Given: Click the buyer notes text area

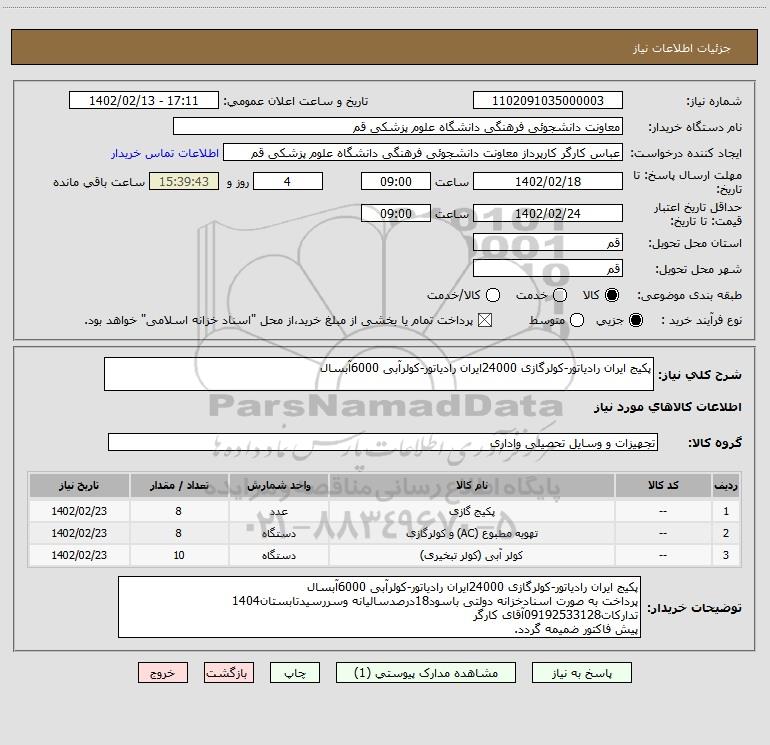Looking at the screenshot, I should [379, 607].
